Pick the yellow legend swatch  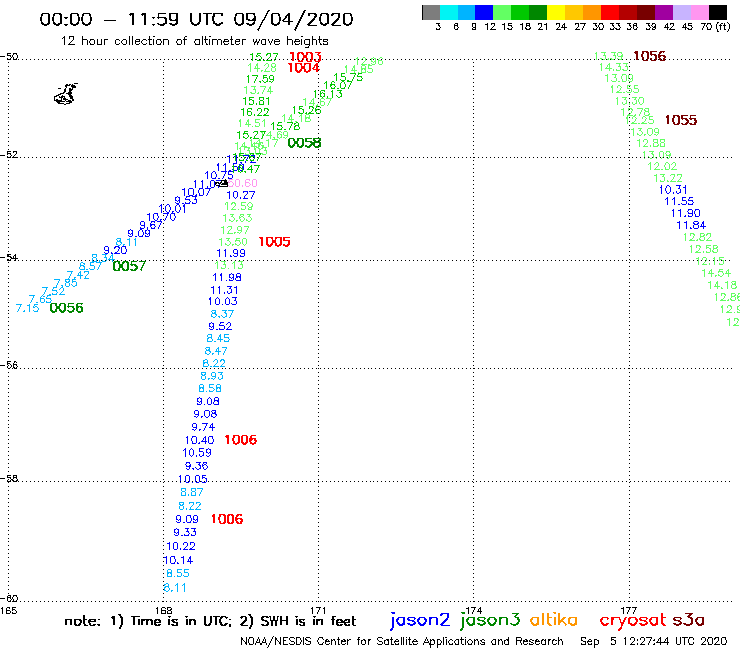click(556, 12)
